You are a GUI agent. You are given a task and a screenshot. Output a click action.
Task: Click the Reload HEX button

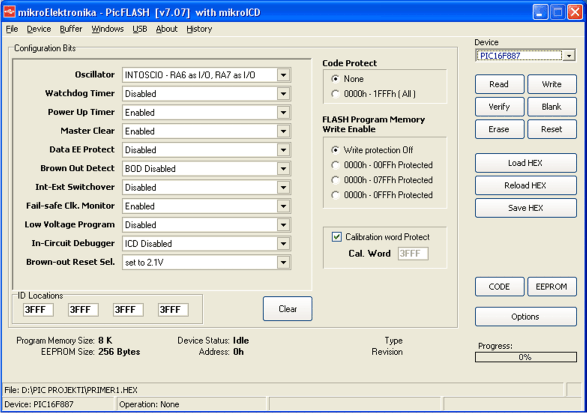(526, 185)
